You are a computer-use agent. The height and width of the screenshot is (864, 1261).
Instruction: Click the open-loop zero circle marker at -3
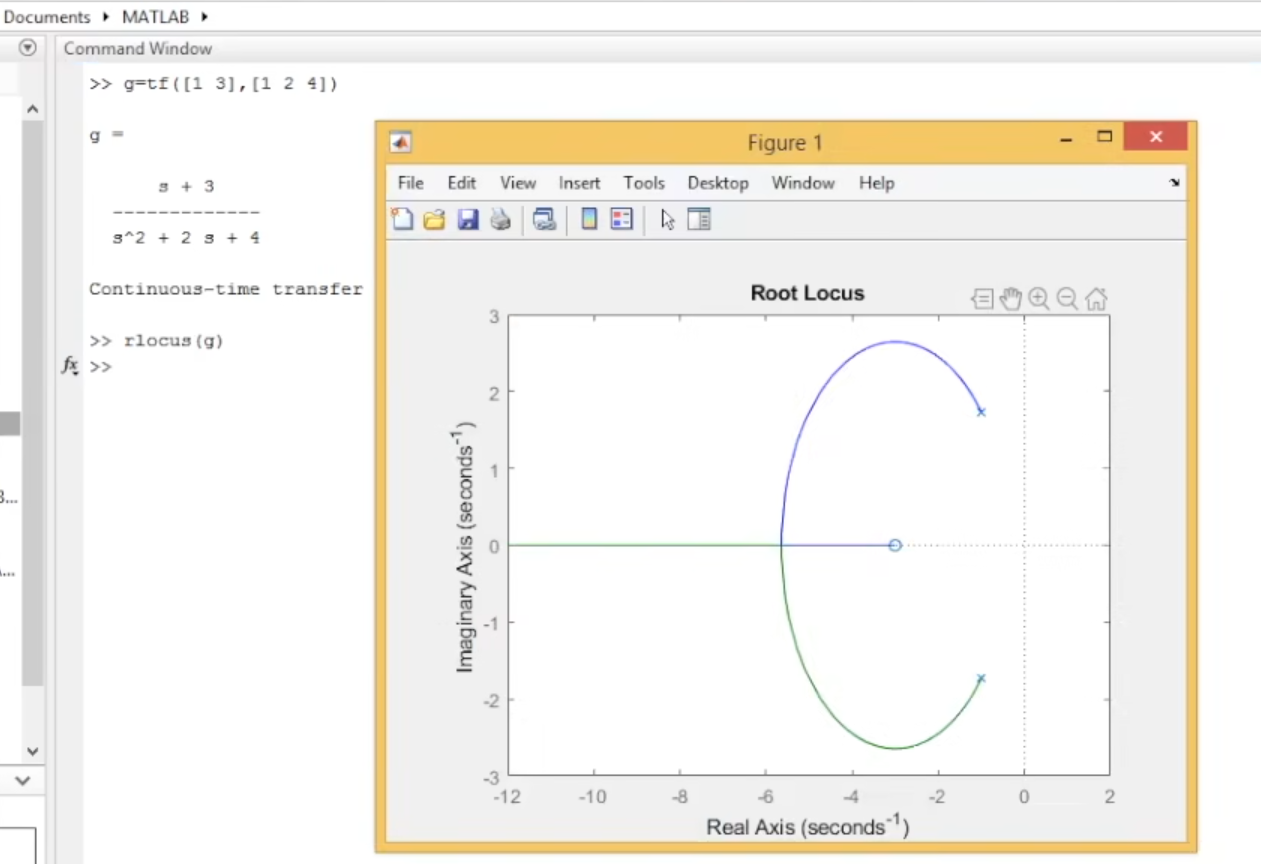(895, 545)
